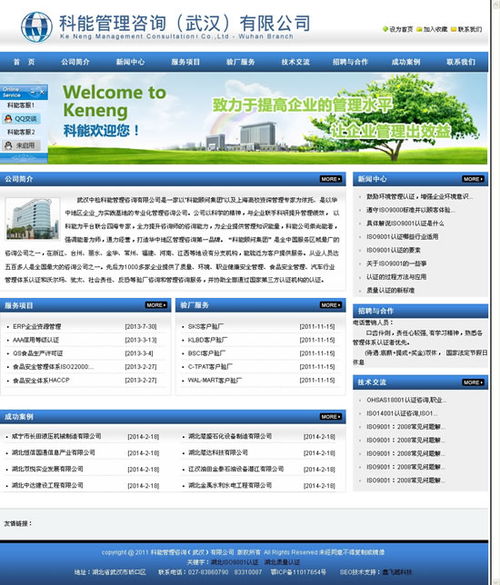The image size is (500, 585).
Task: Click the QQ交谈 chat button
Action: (x=21, y=119)
